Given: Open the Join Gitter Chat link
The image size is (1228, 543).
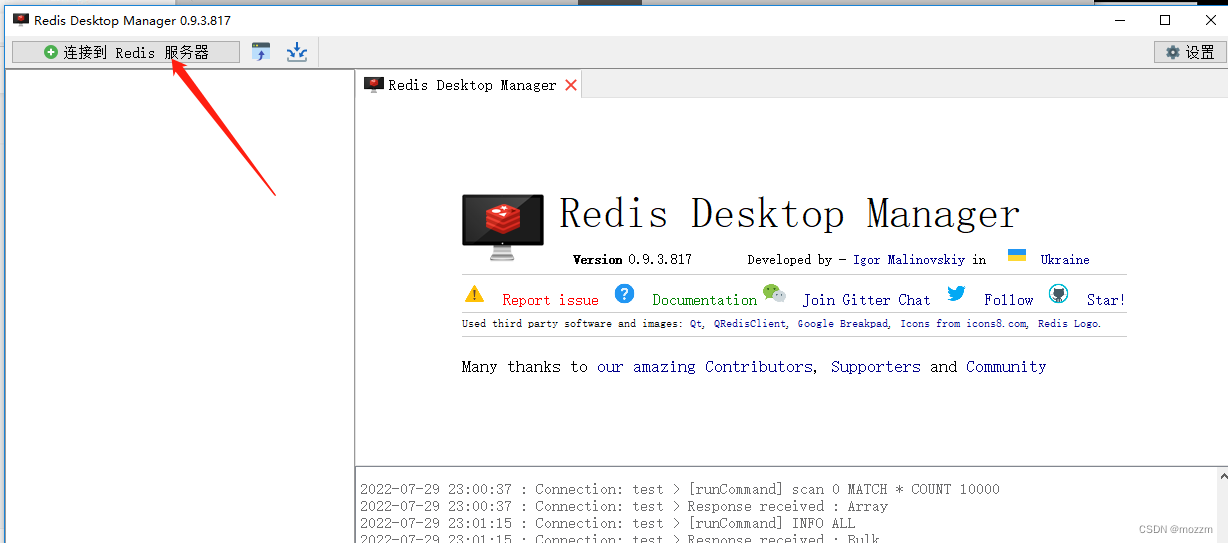Looking at the screenshot, I should (866, 300).
